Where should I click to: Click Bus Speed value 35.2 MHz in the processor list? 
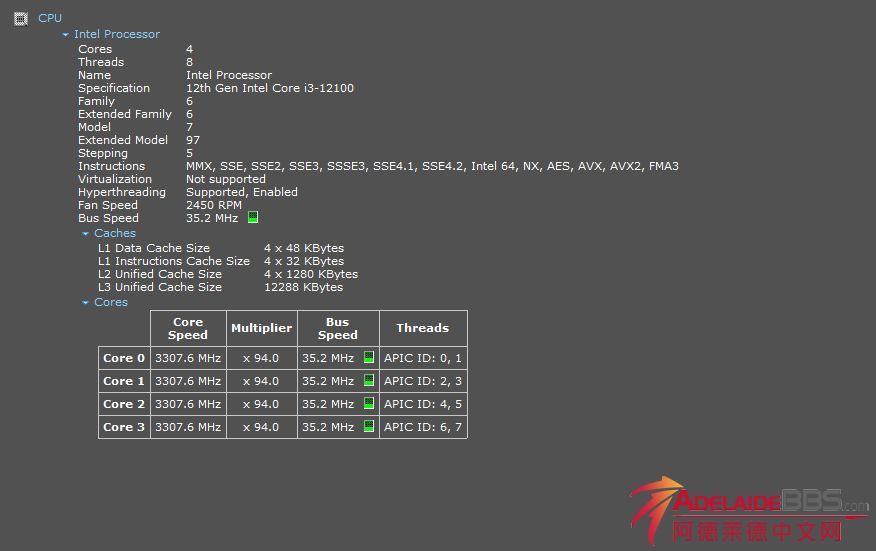coord(212,218)
